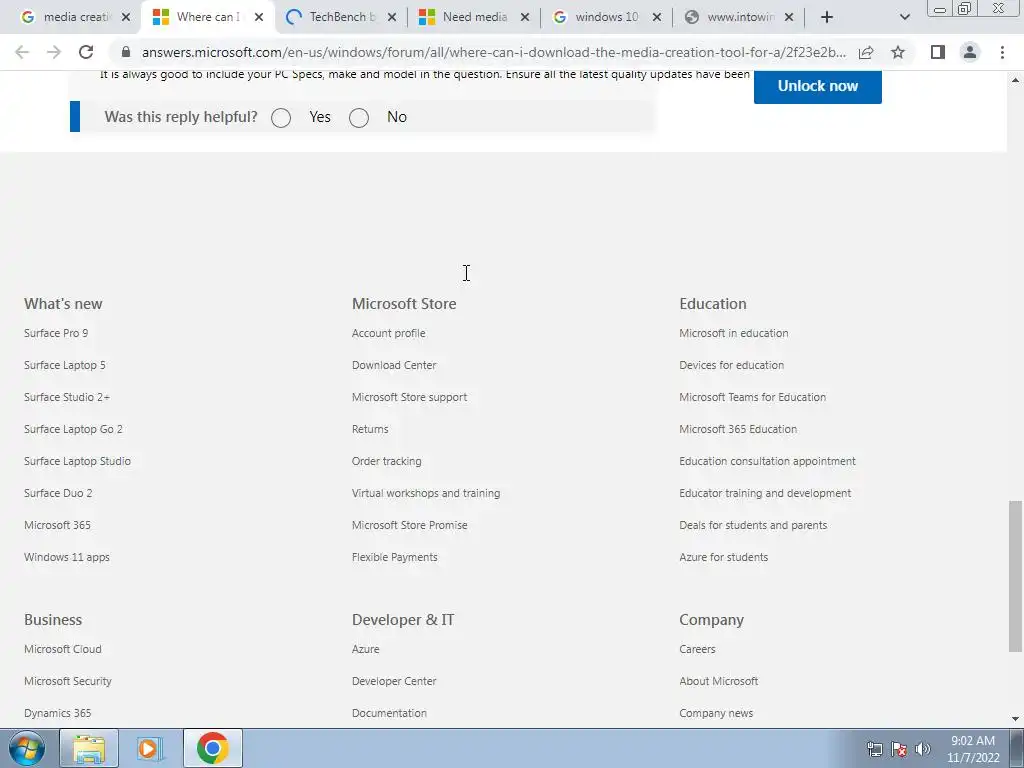Switch to the 'windows 10' tab
The width and height of the screenshot is (1024, 768).
[606, 17]
